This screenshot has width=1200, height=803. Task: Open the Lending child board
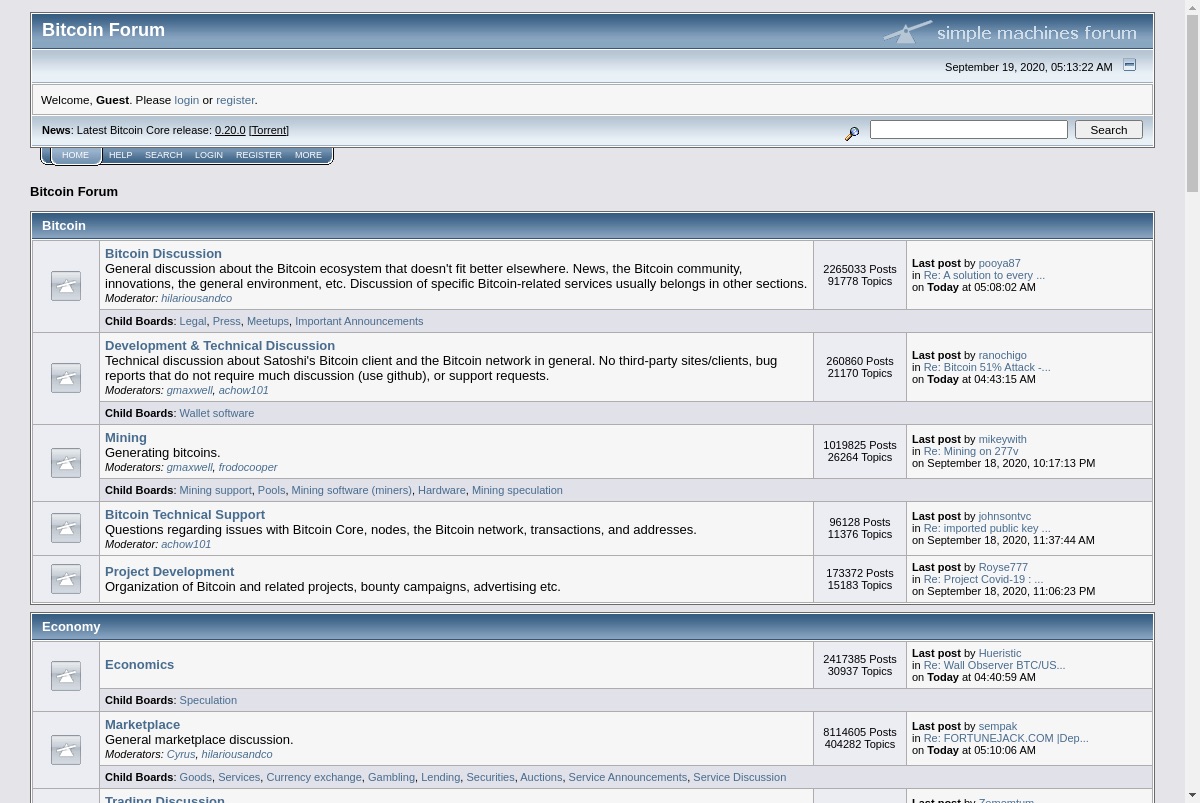tap(440, 777)
